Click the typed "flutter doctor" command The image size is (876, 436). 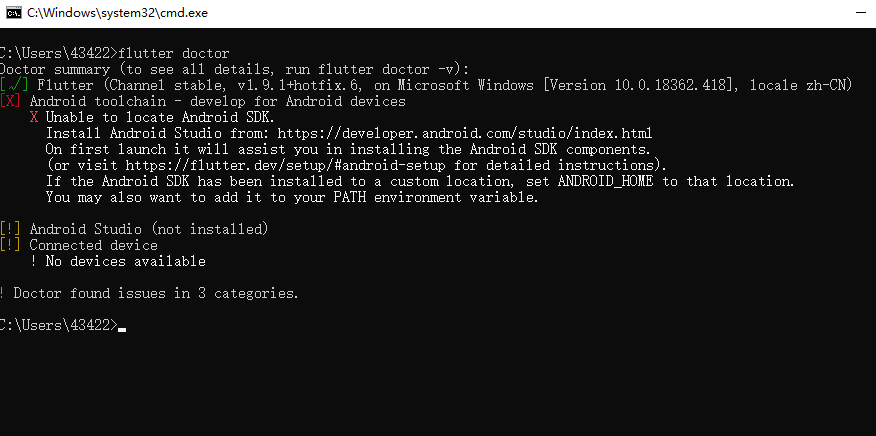(x=174, y=53)
